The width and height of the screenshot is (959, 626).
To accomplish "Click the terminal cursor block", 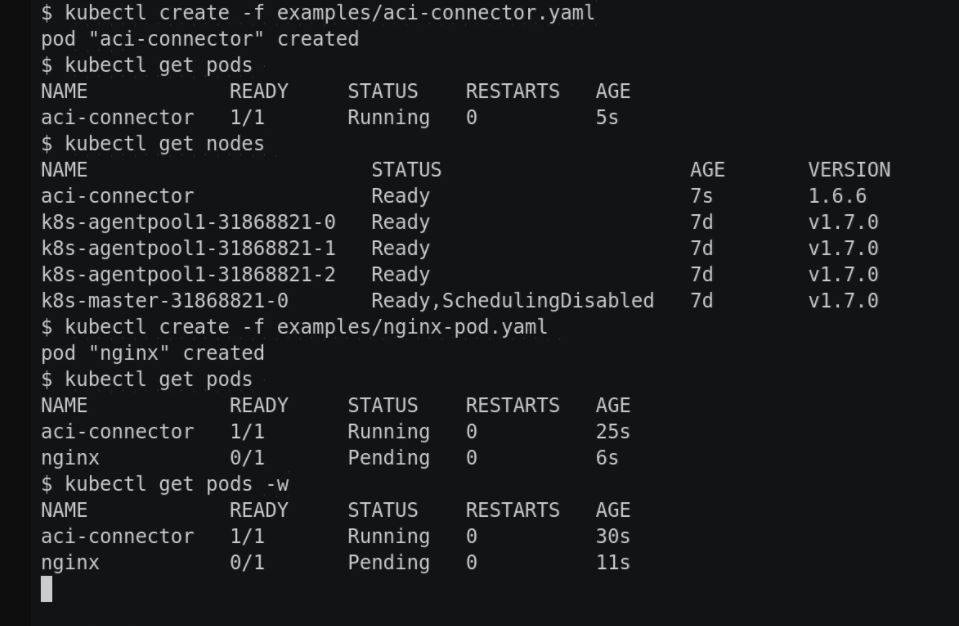I will tap(46, 589).
